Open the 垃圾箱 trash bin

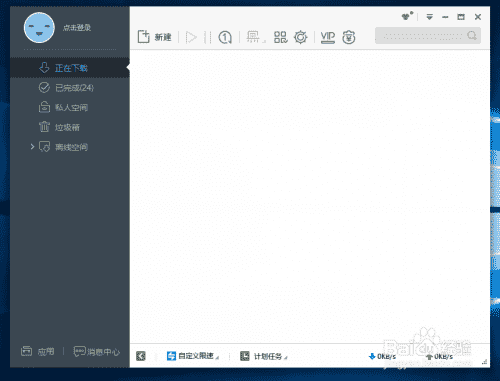(x=70, y=127)
